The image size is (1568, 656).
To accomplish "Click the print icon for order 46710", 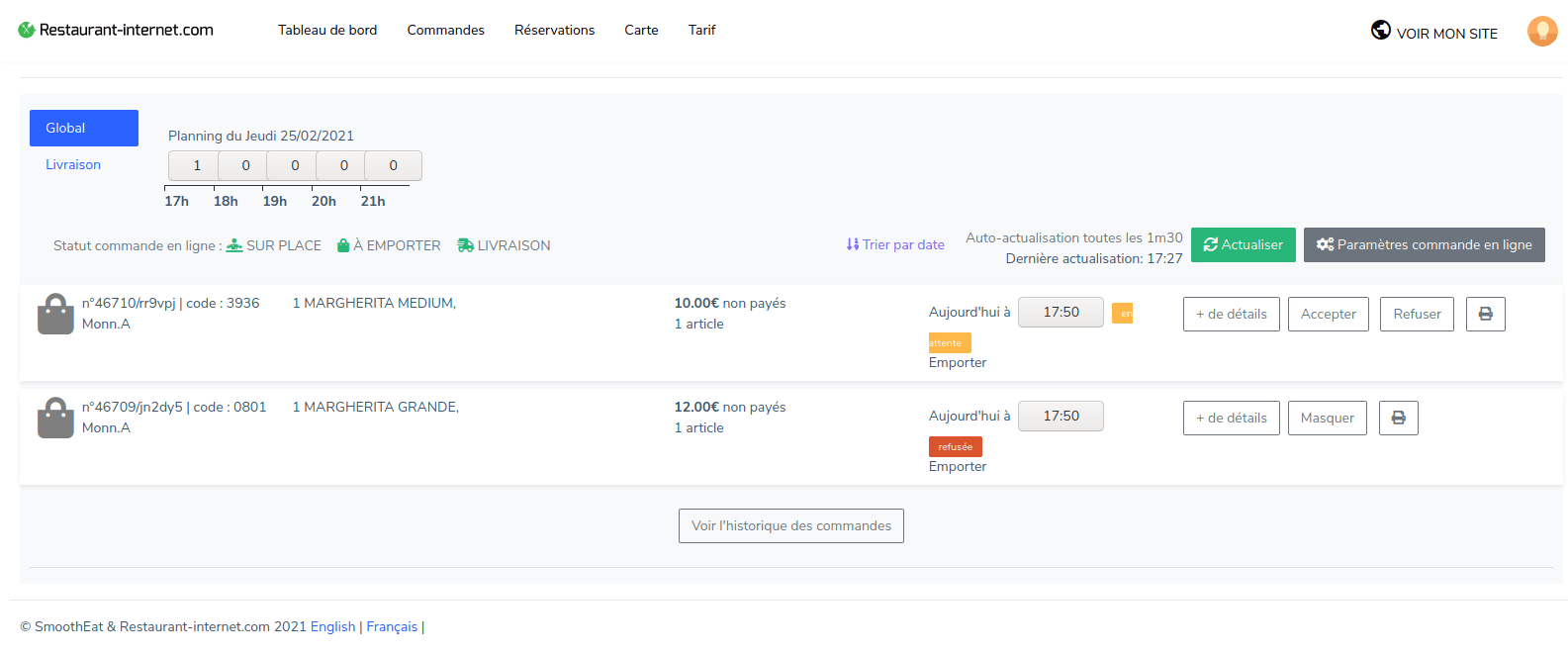I will click(1485, 314).
